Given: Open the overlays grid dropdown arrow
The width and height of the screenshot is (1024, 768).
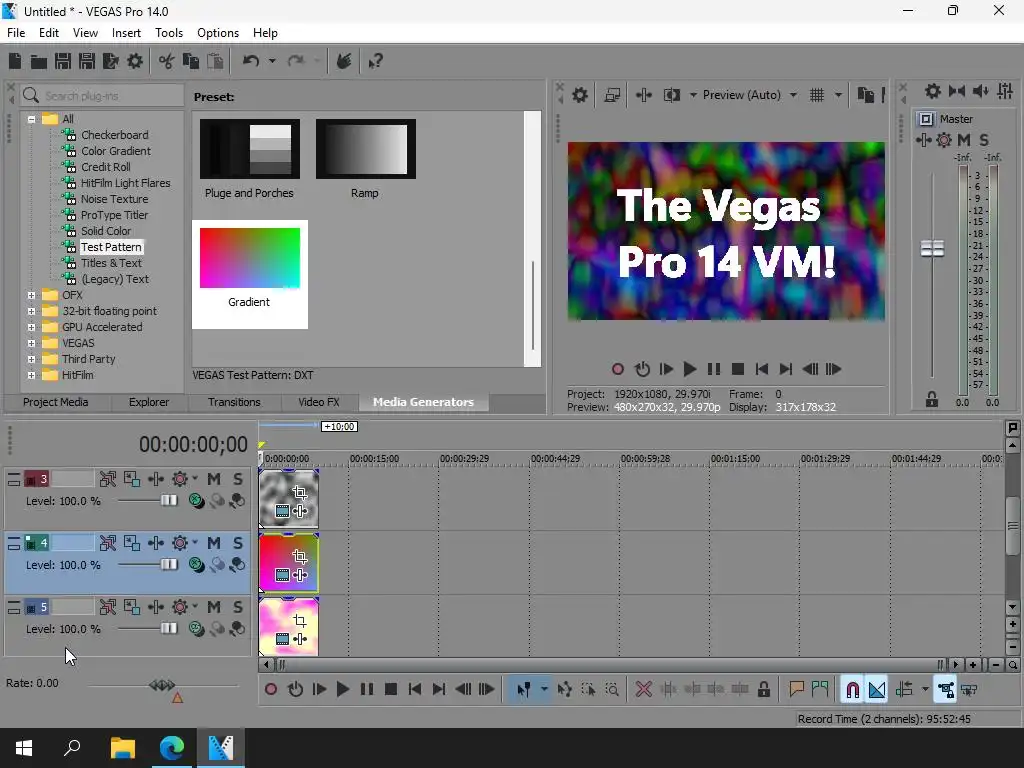Looking at the screenshot, I should click(x=838, y=95).
